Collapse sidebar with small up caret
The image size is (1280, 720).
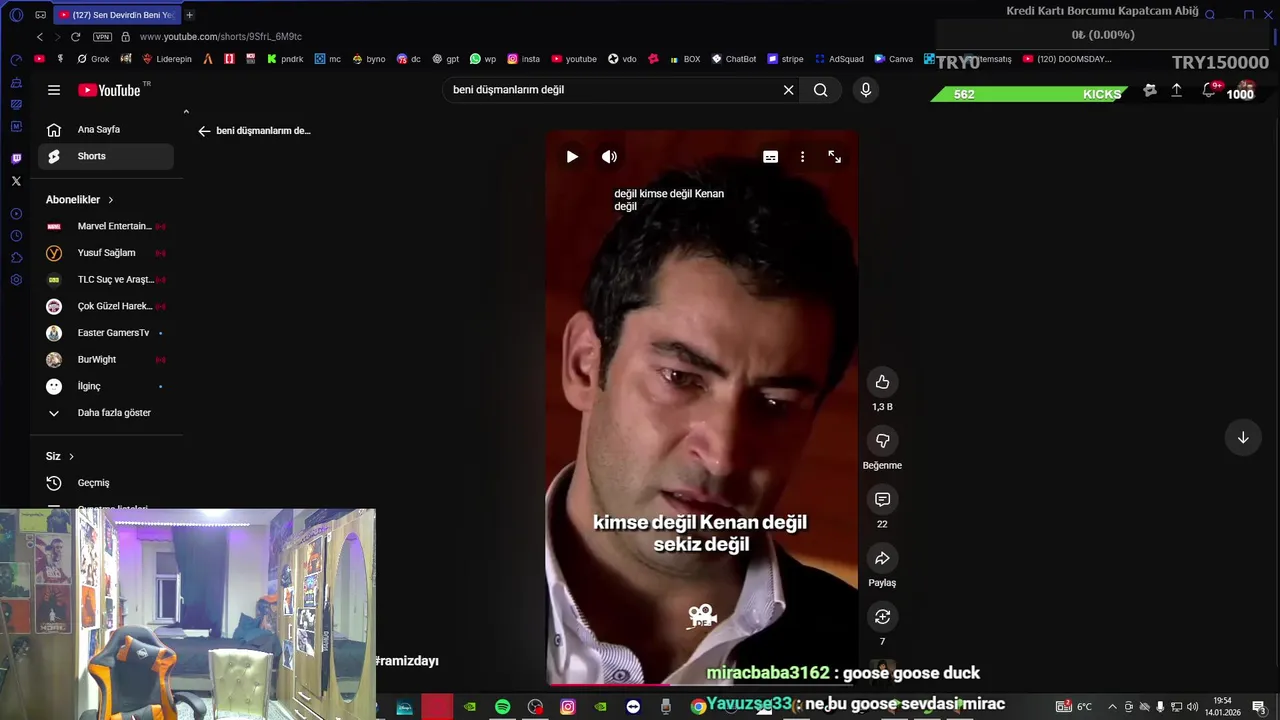[186, 111]
